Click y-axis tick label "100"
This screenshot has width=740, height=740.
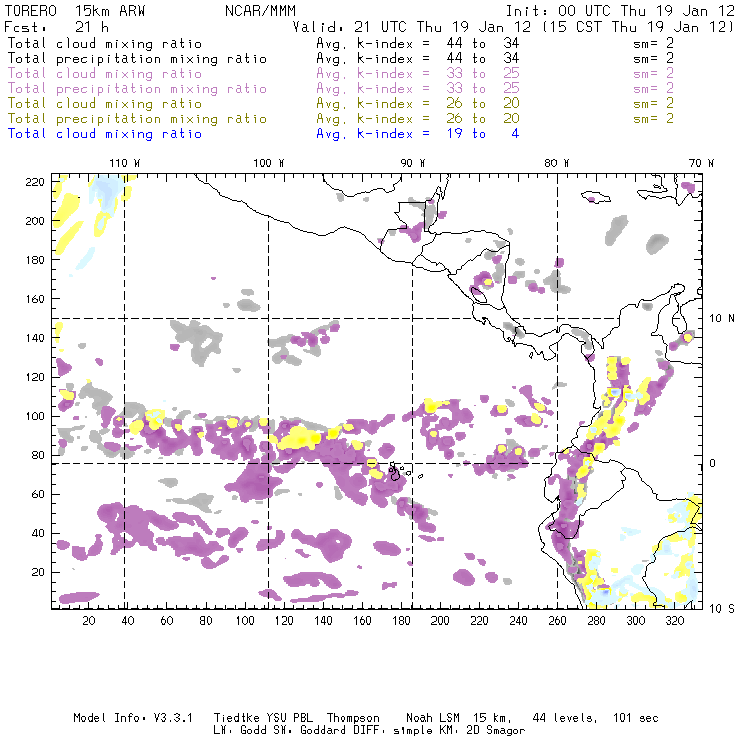click(35, 416)
